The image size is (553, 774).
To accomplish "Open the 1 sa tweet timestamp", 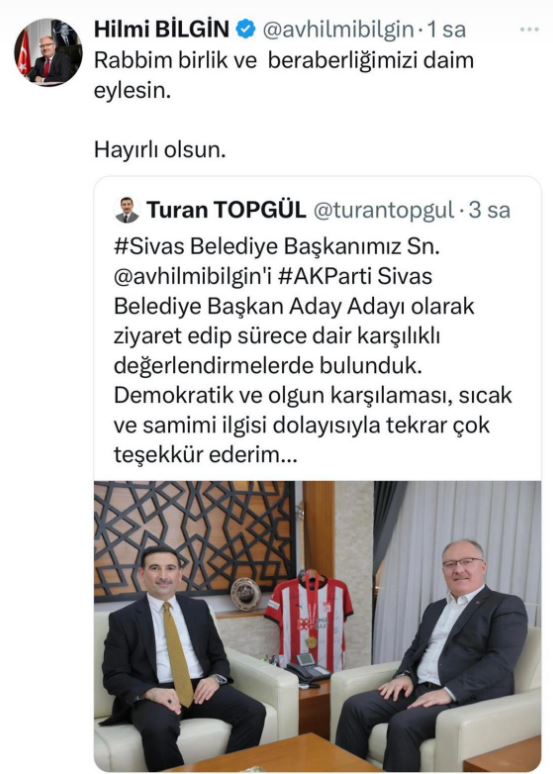I will coord(446,30).
